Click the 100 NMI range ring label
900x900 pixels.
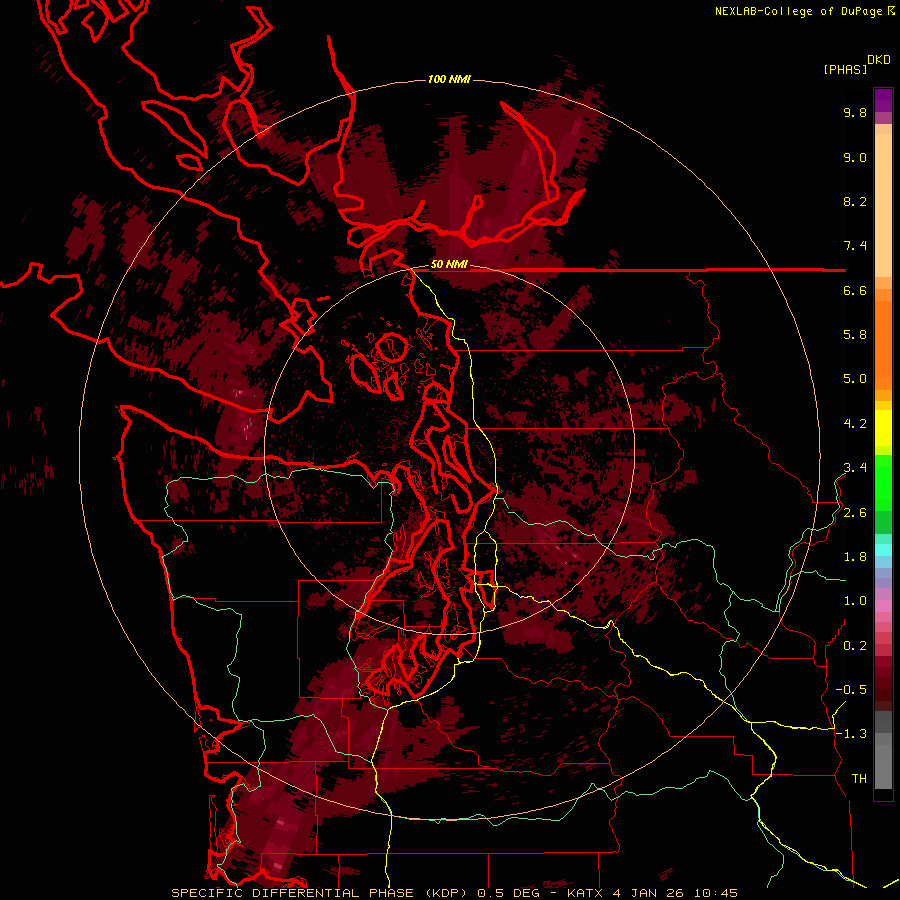(x=449, y=79)
